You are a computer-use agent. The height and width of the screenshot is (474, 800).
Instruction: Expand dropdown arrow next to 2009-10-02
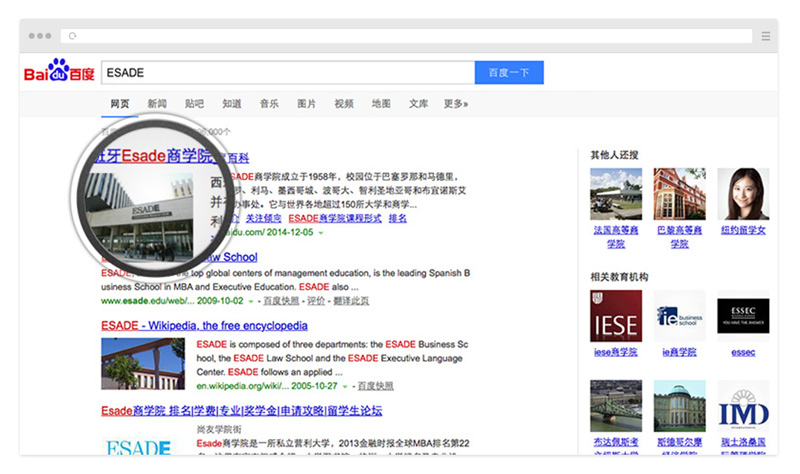(251, 301)
